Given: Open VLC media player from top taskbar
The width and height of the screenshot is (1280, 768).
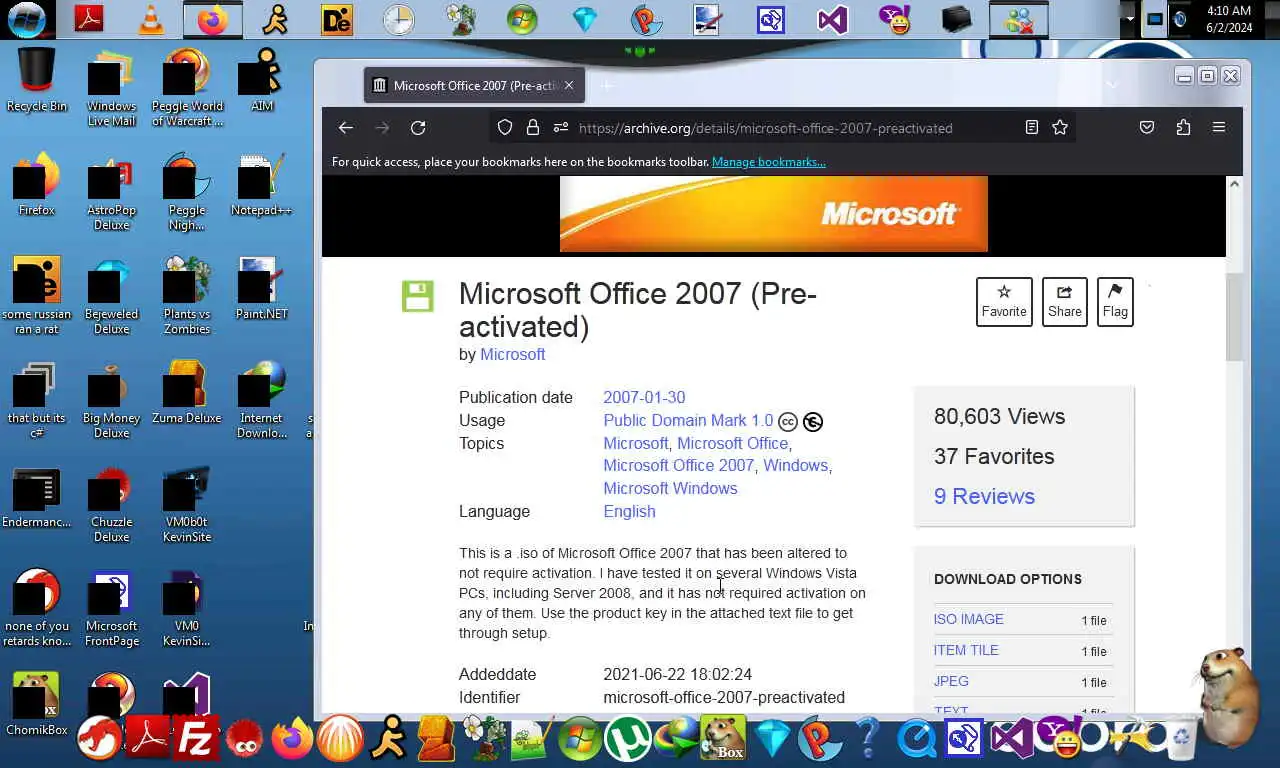Looking at the screenshot, I should (x=151, y=19).
